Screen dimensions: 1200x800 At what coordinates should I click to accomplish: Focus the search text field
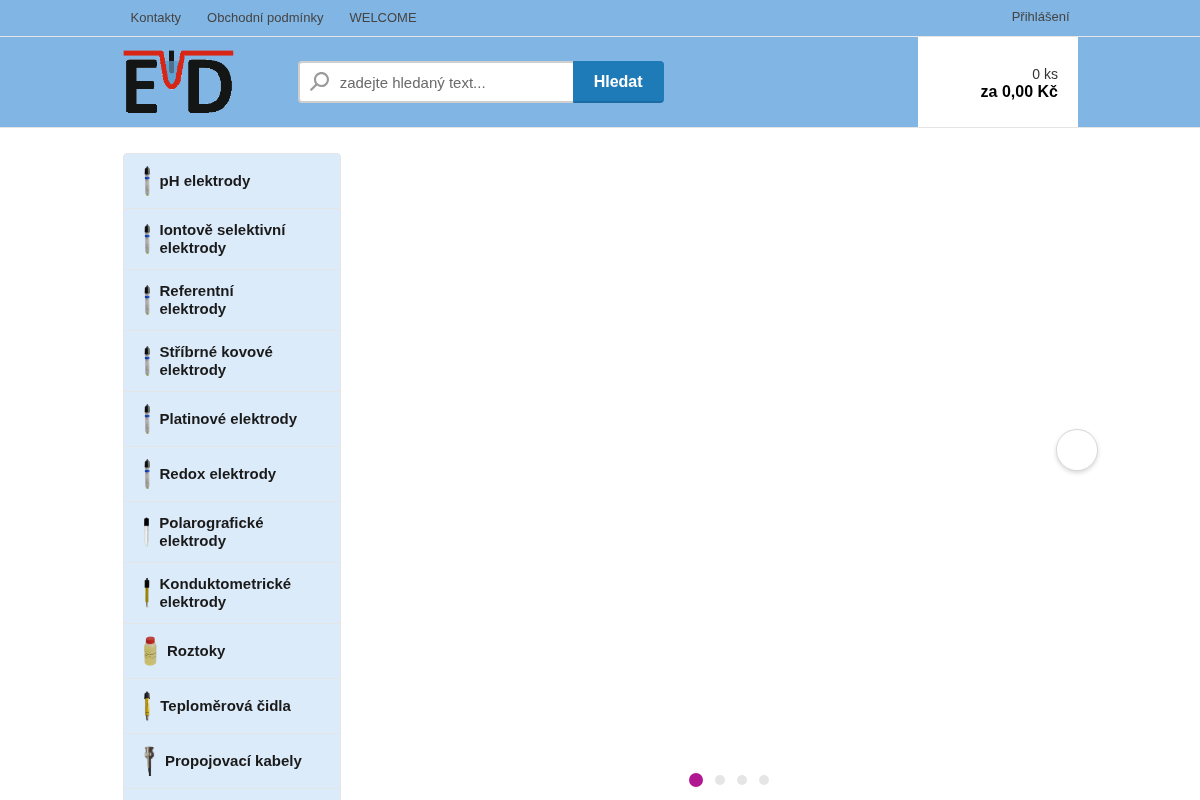[x=436, y=82]
